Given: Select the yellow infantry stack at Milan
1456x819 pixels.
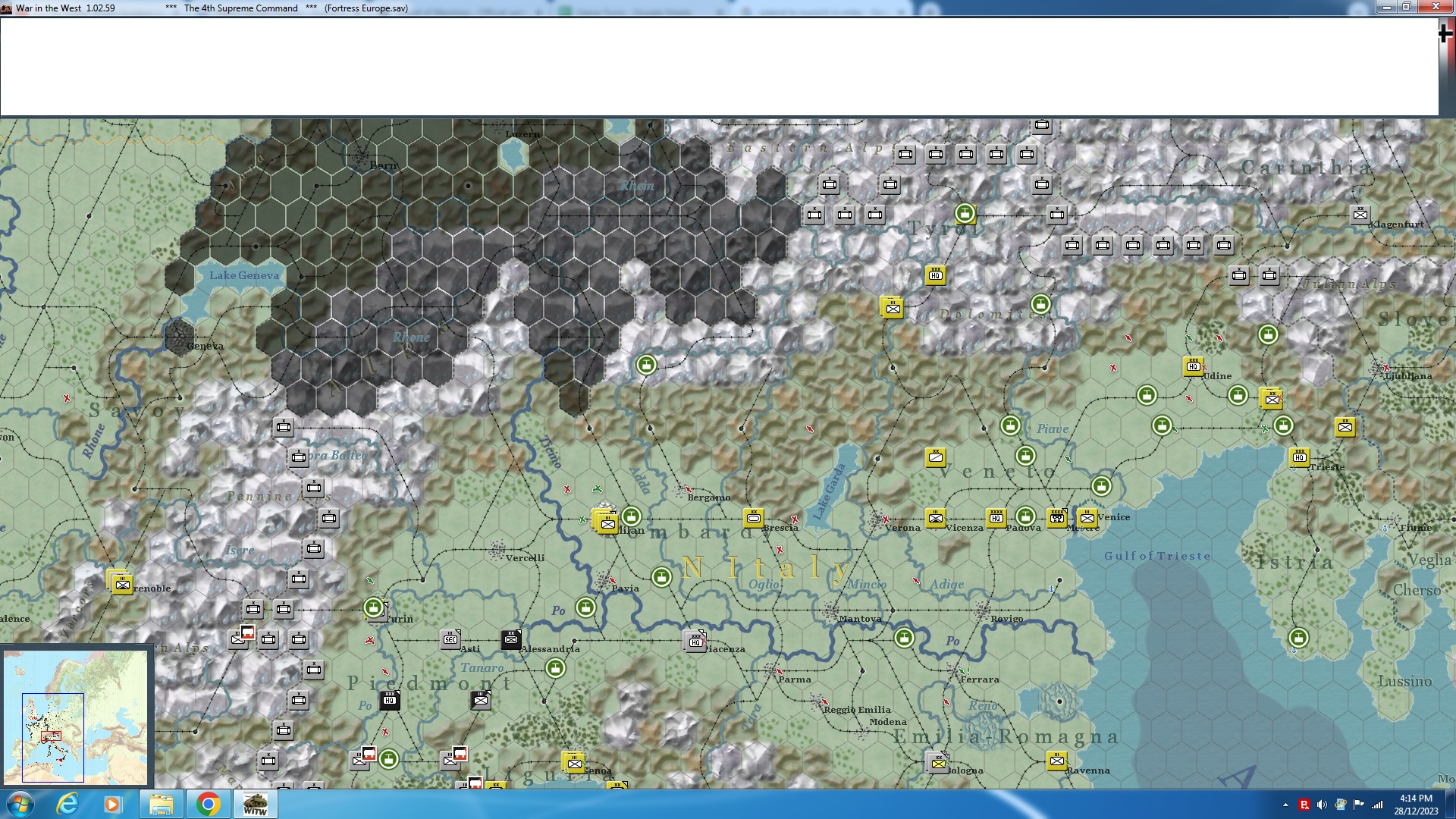Looking at the screenshot, I should [607, 522].
